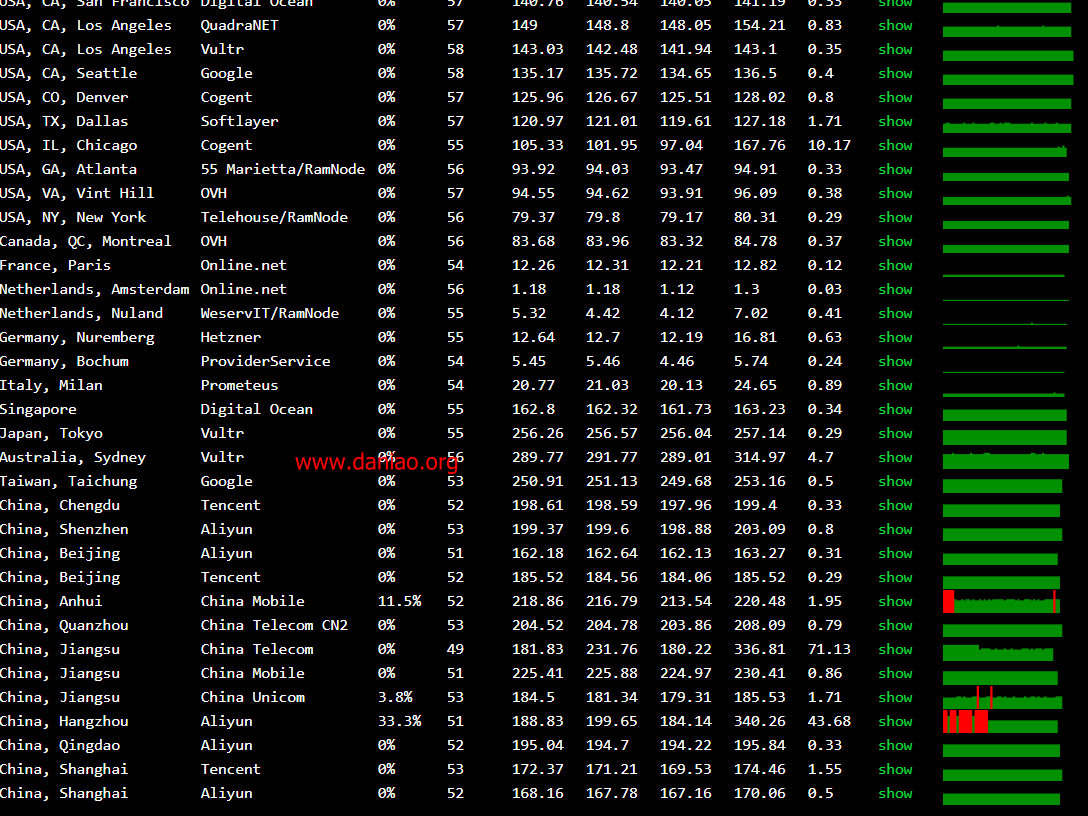
Task: Click 'show' in the Amsterdam Online.net row
Action: point(895,289)
